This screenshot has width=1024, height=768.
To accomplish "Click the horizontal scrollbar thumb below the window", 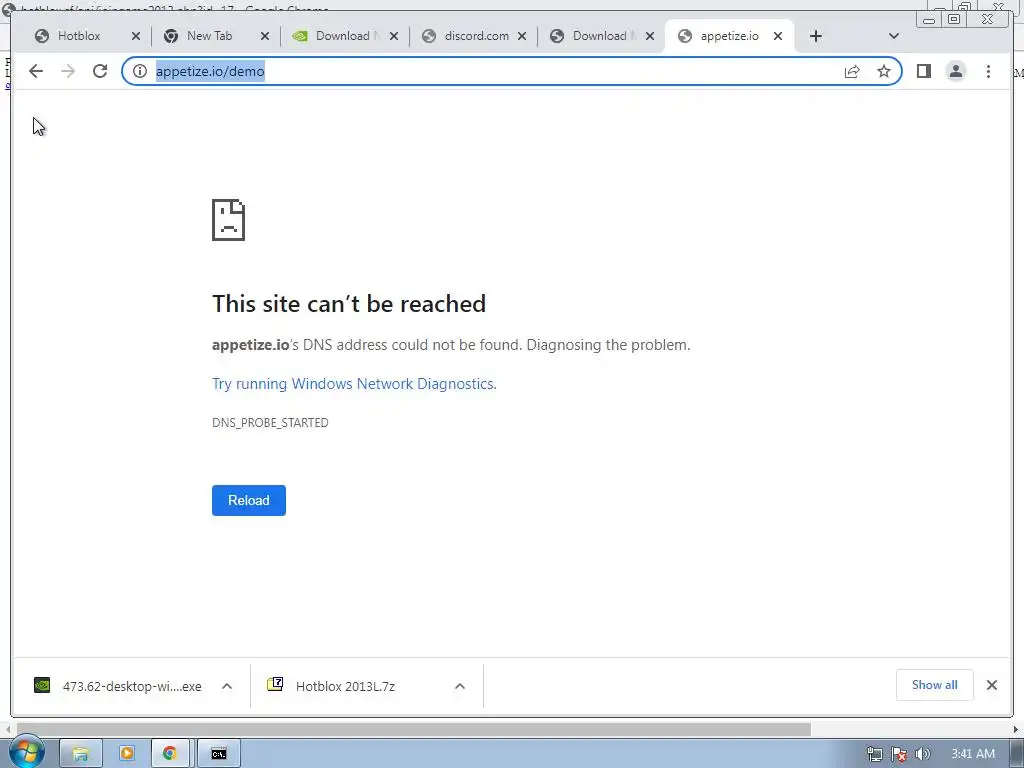I will [x=414, y=728].
